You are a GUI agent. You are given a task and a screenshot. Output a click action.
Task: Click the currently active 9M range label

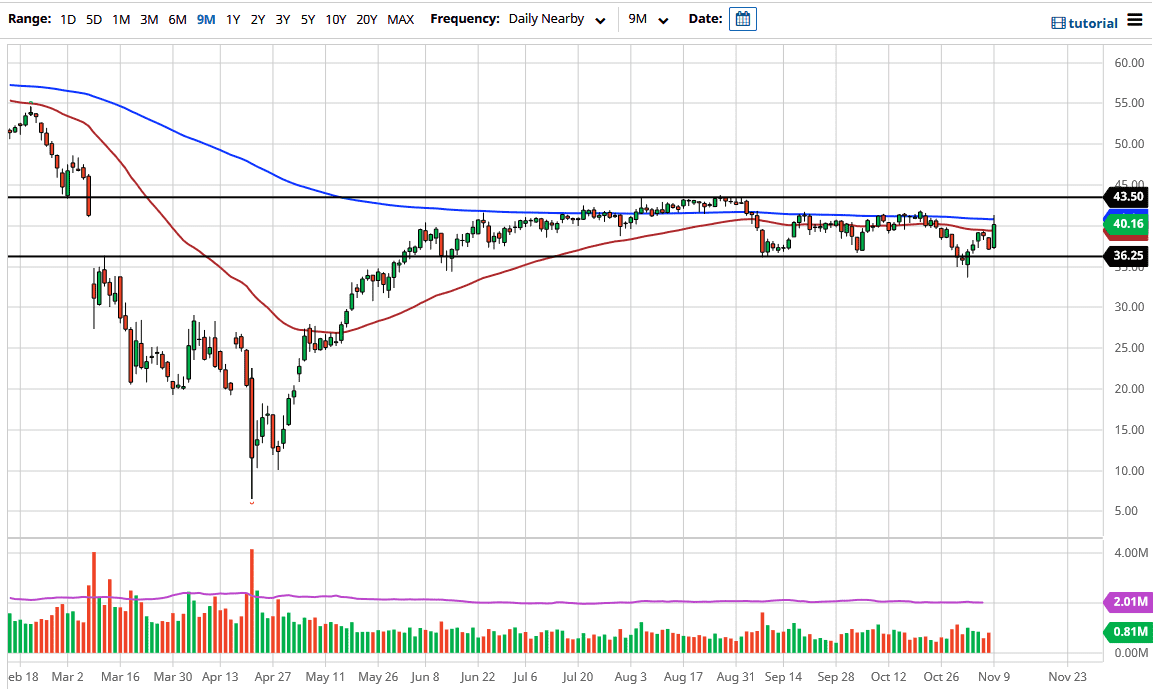[x=206, y=18]
